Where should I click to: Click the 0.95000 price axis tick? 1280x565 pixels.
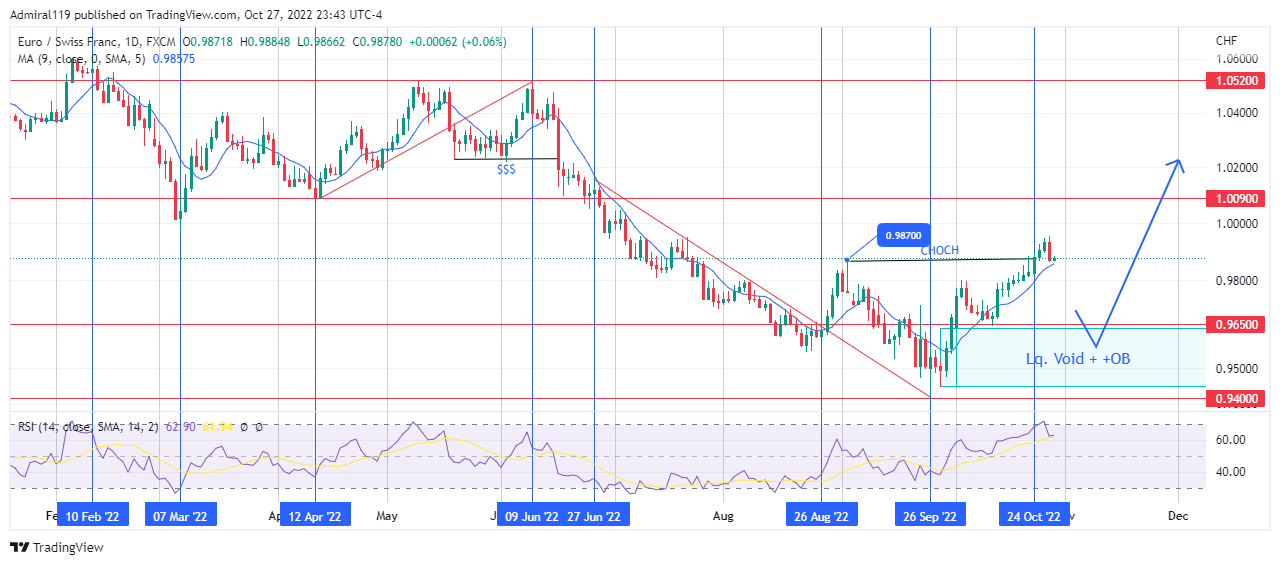click(1236, 368)
